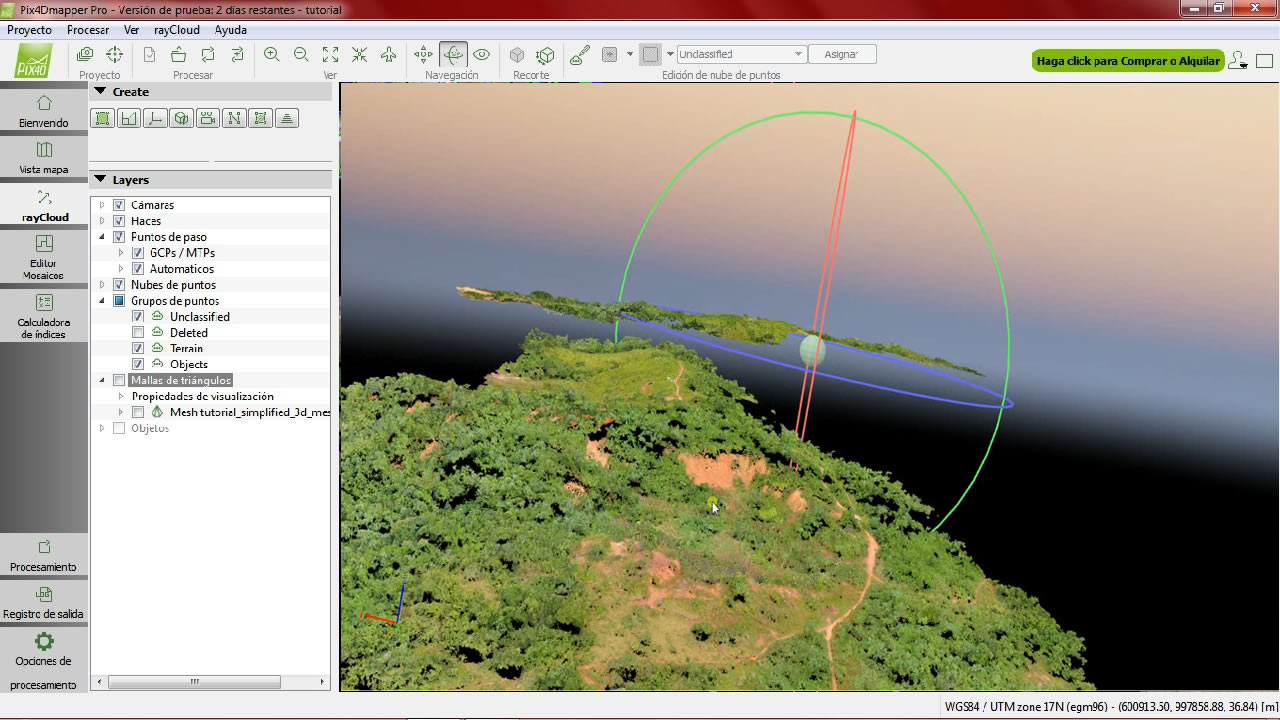Toggle the Automaticos checkbox
Image resolution: width=1280 pixels, height=720 pixels.
pos(138,269)
